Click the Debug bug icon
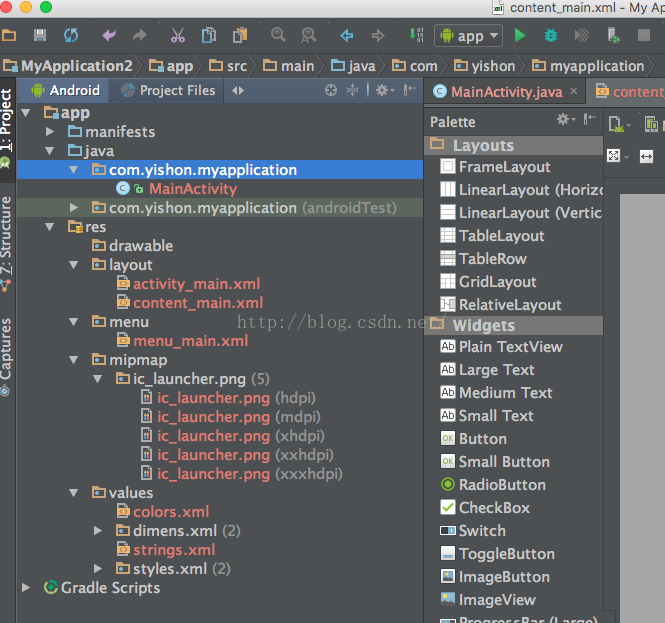This screenshot has width=665, height=623. (x=550, y=35)
